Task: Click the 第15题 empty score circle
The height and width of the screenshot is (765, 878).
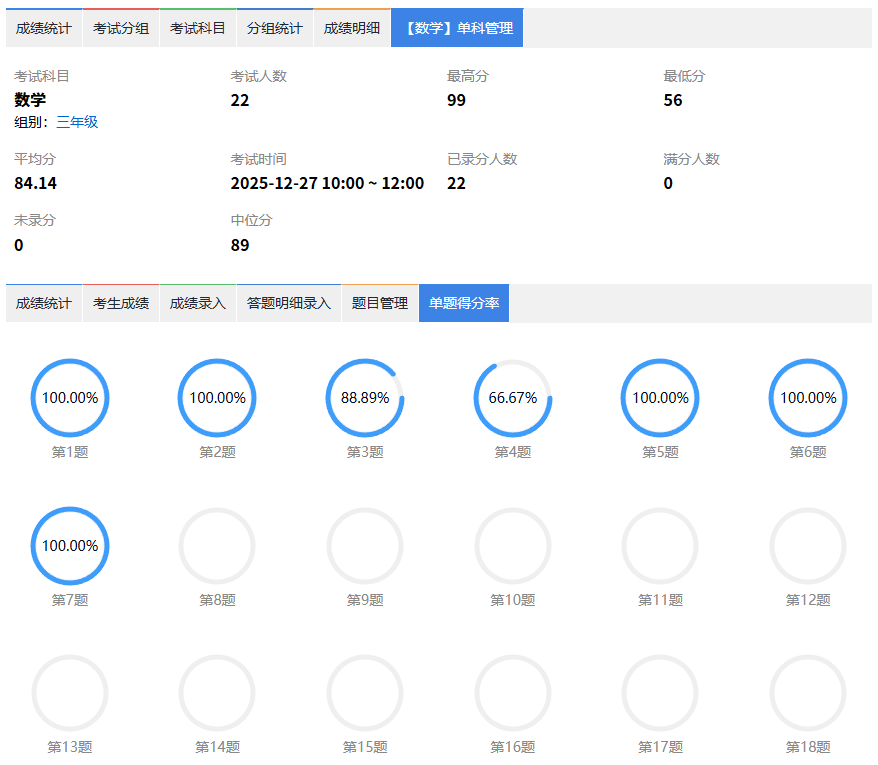Action: [x=365, y=693]
